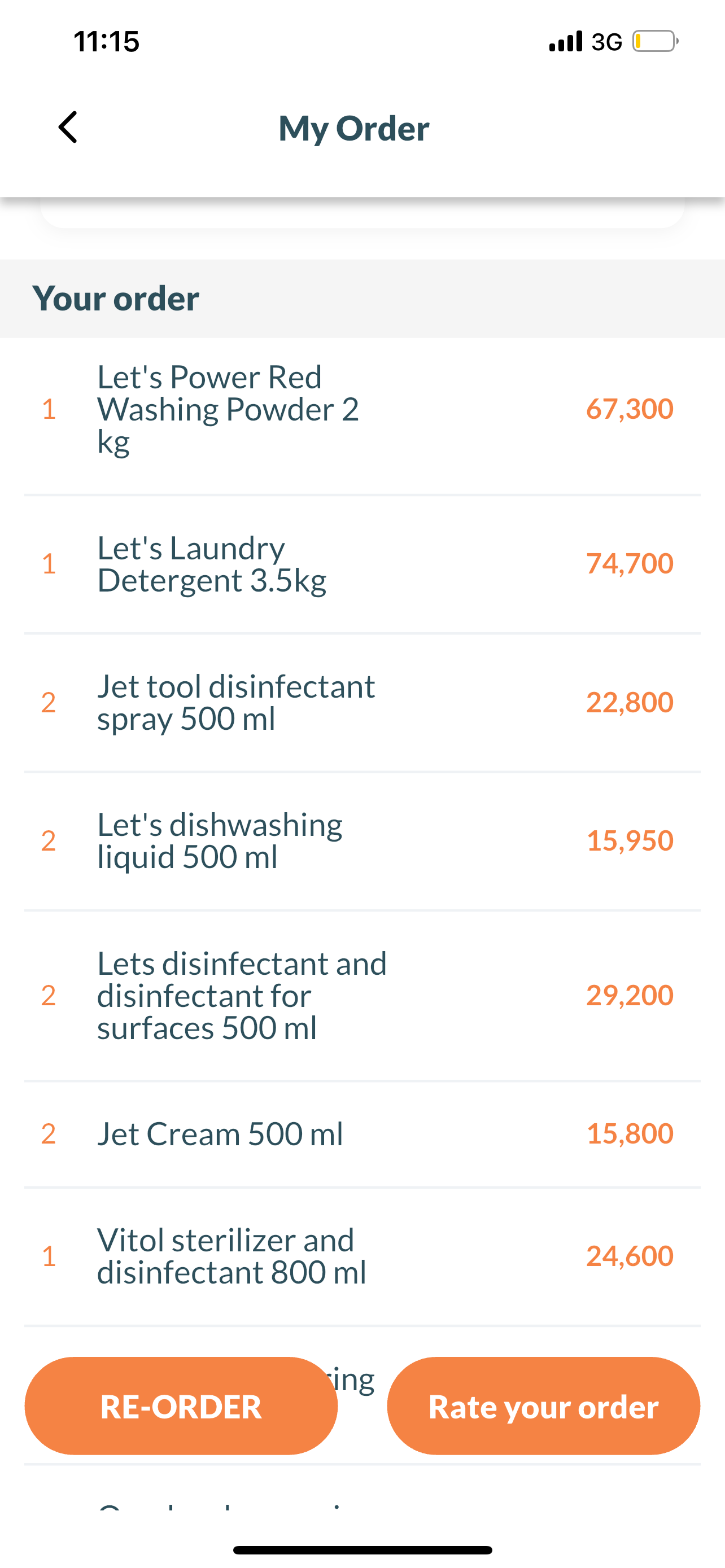Viewport: 725px width, 1568px height.
Task: Tap Vitol sterilizer and disinfectant 800 ml
Action: pyautogui.click(x=232, y=1256)
